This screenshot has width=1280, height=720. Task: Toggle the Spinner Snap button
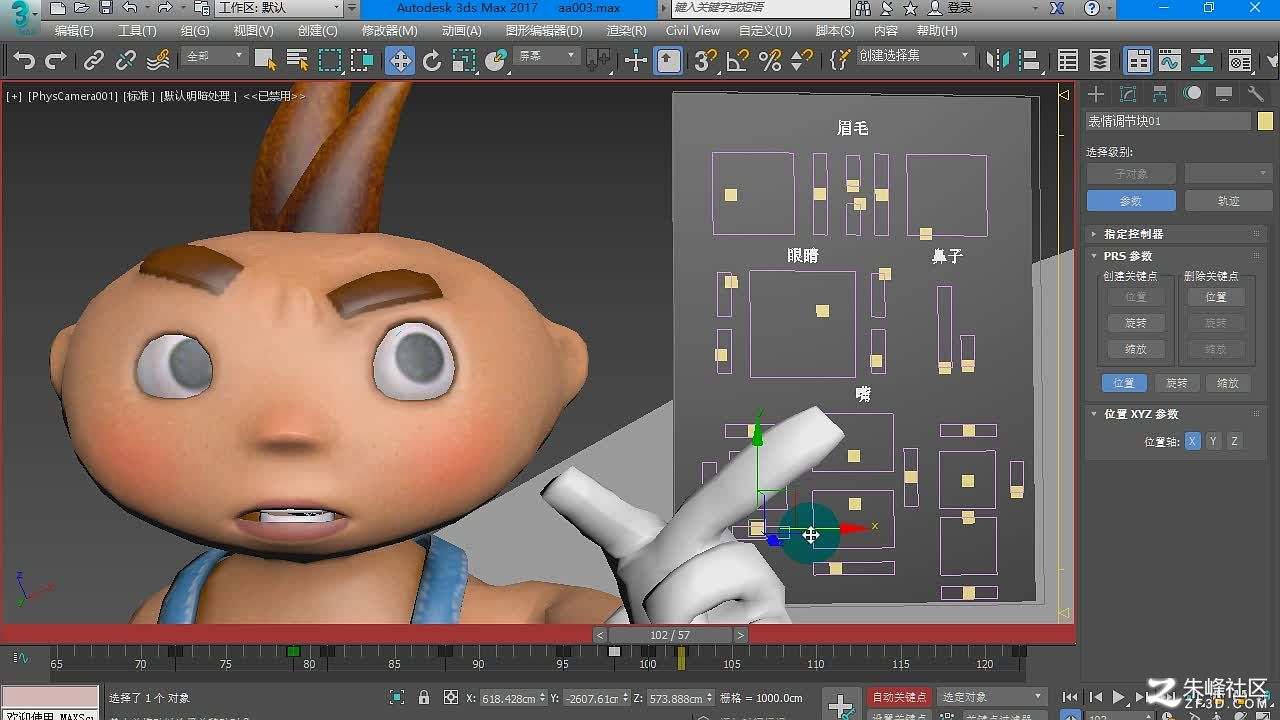point(802,61)
